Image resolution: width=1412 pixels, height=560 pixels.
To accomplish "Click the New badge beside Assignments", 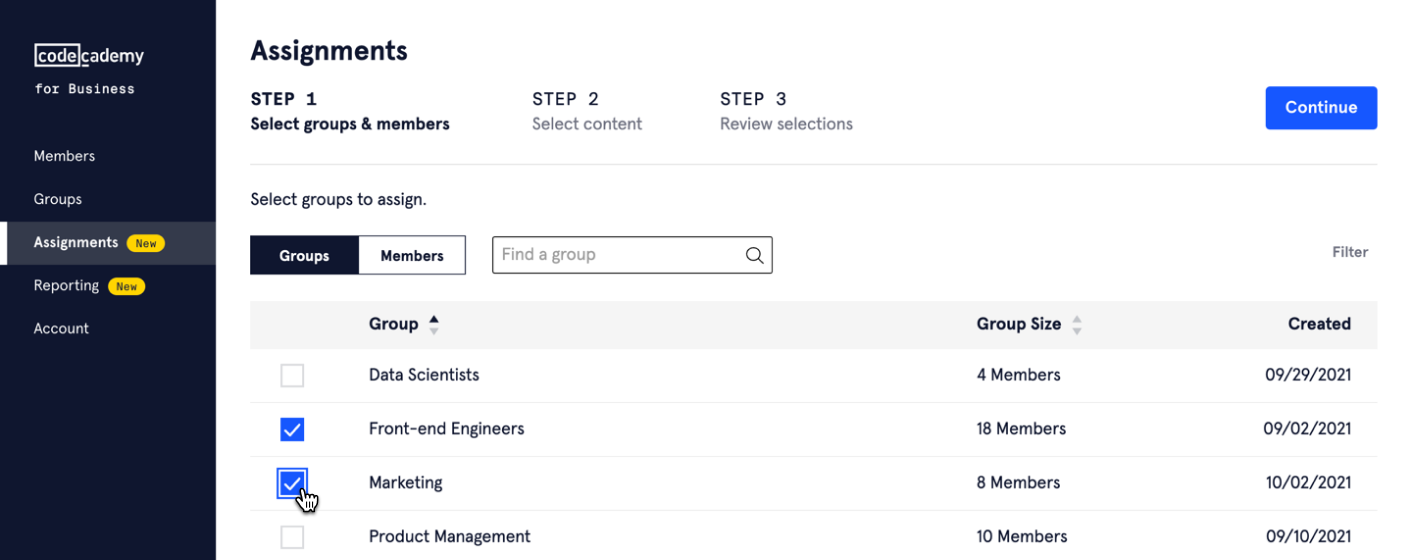I will point(146,243).
